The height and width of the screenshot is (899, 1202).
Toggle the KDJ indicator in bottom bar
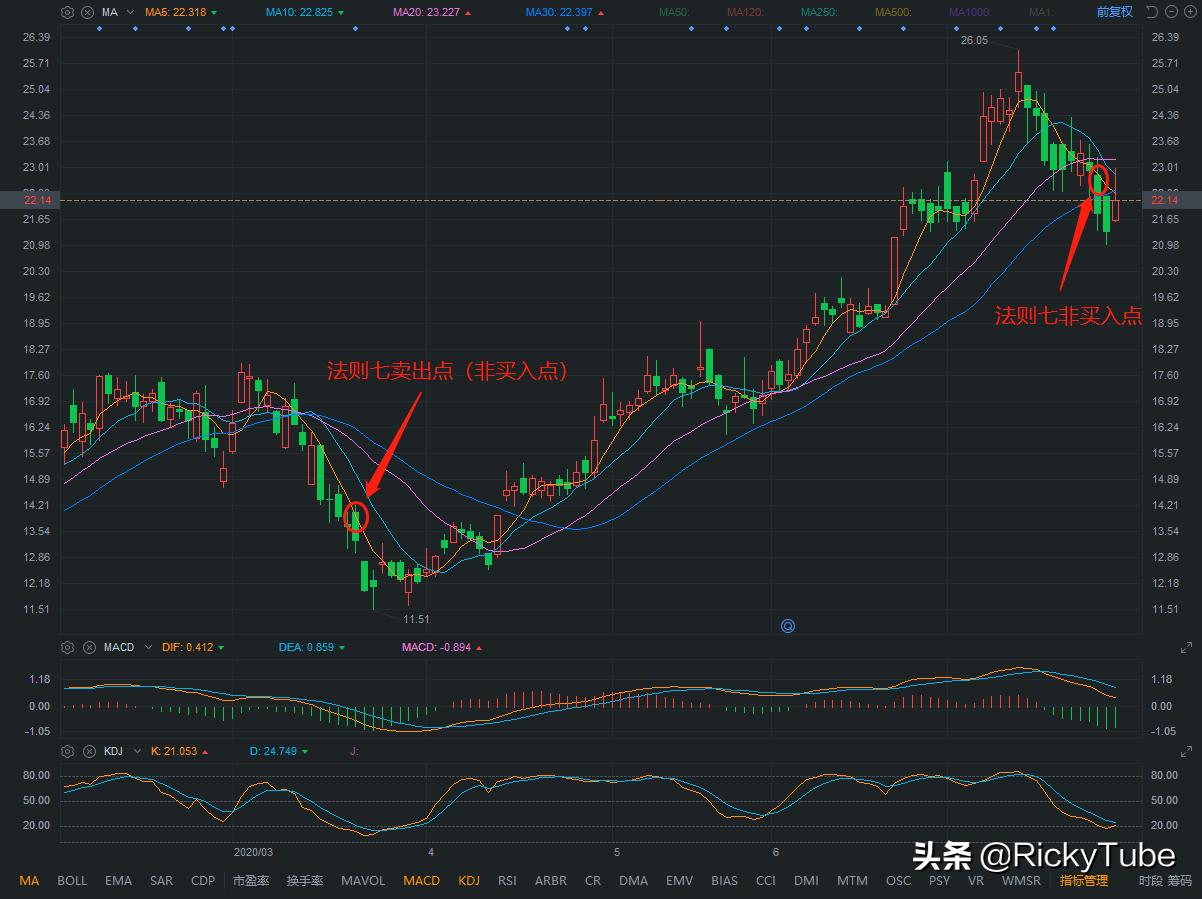[x=469, y=881]
